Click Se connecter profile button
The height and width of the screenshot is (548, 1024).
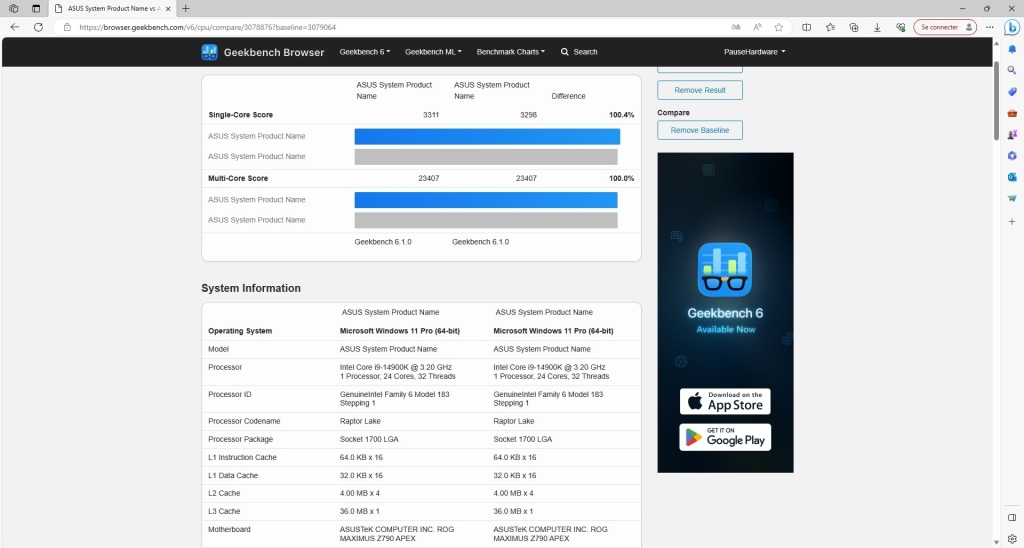[x=945, y=27]
